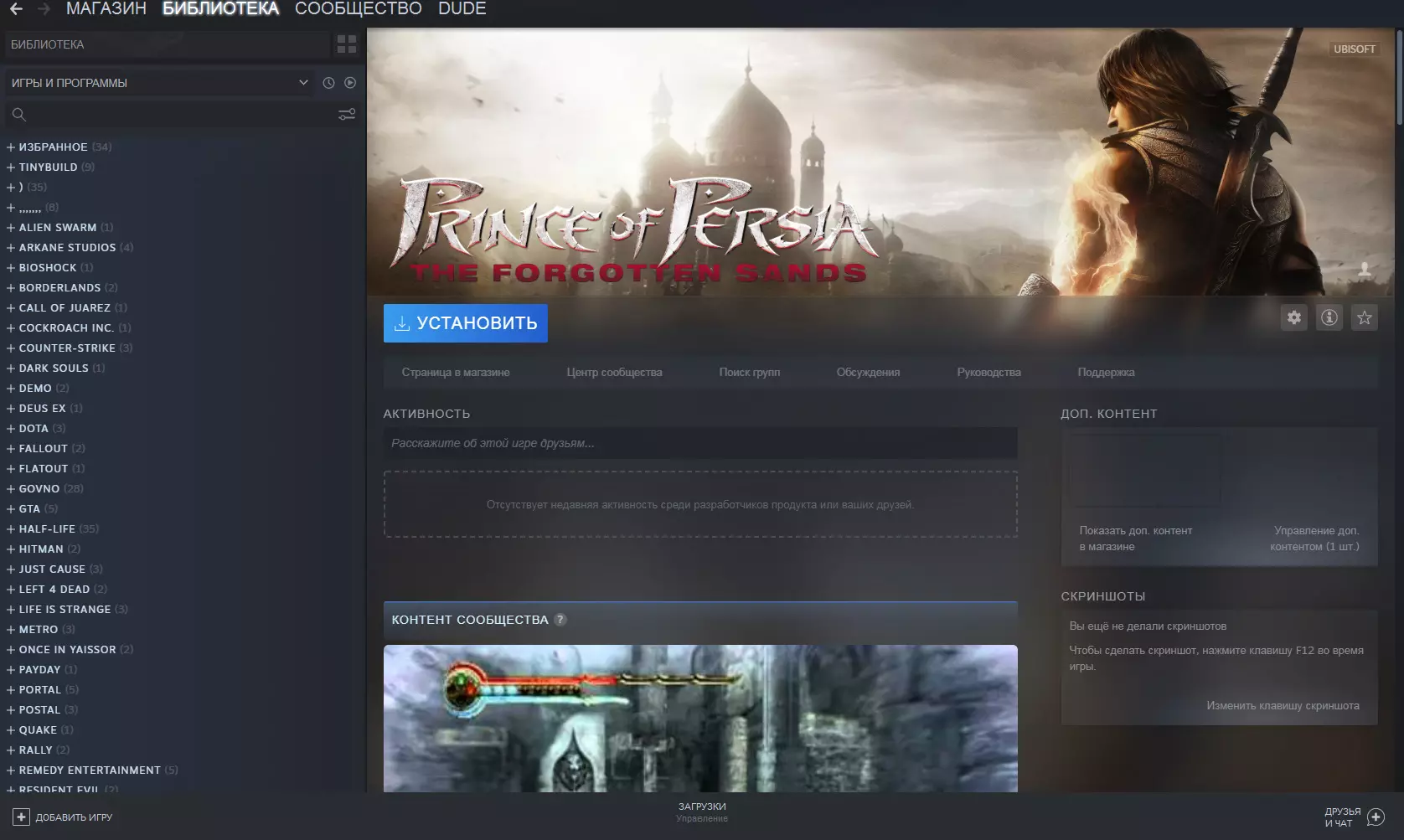
Task: Select the Dark Souls collection row
Action: pos(183,368)
